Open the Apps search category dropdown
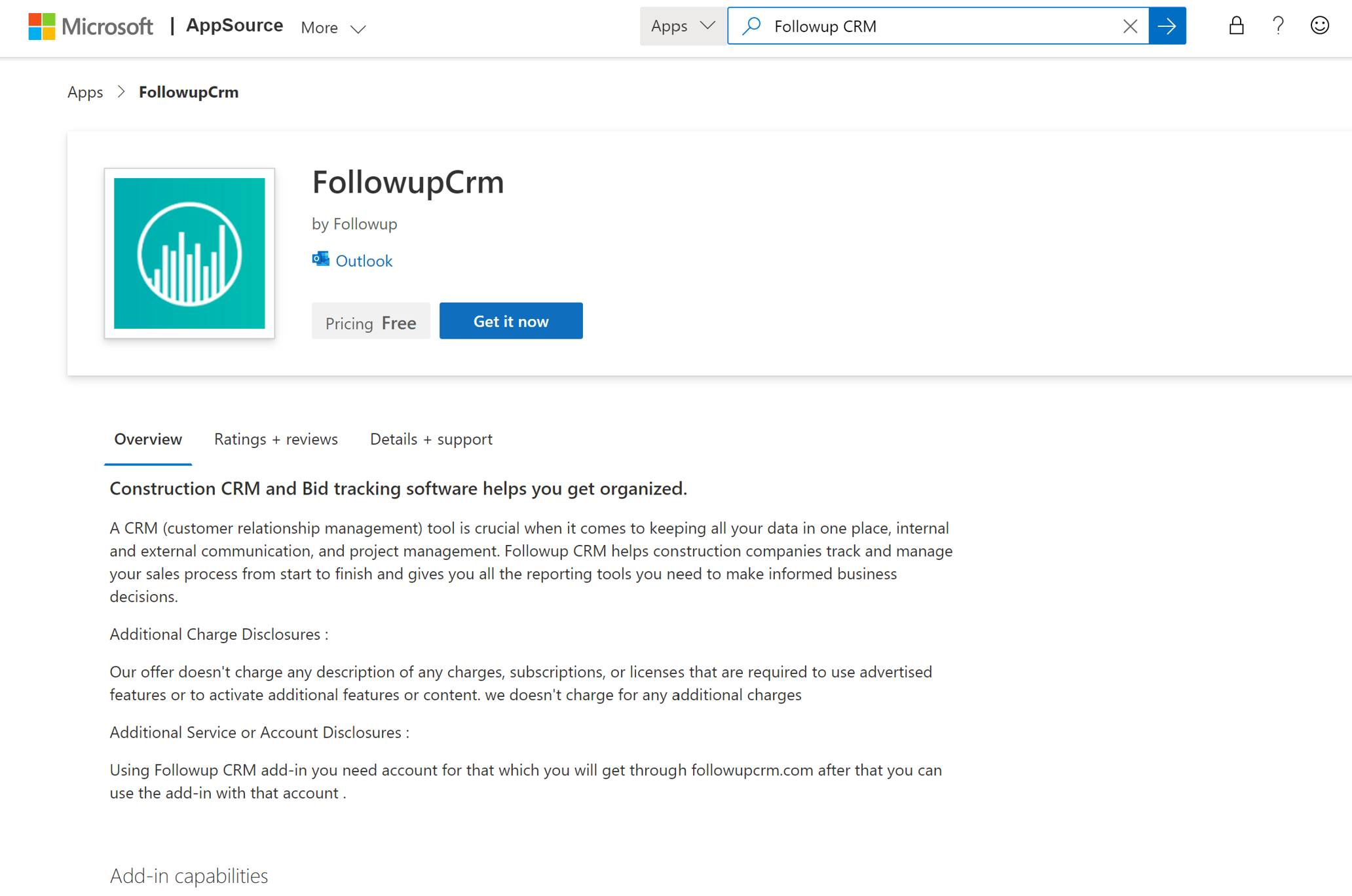The width and height of the screenshot is (1352, 896). (x=683, y=26)
